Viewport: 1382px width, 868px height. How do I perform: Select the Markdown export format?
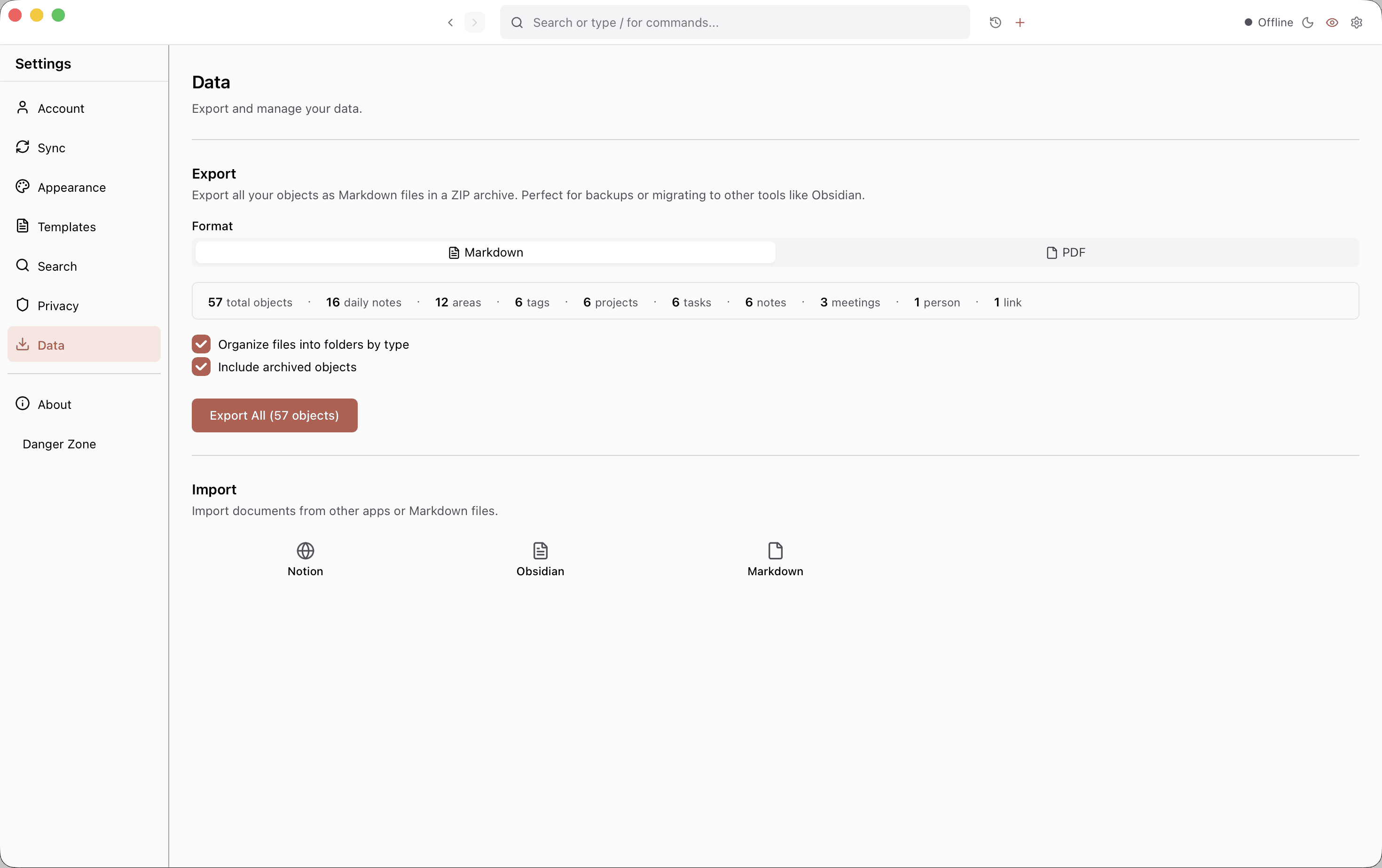coord(486,252)
